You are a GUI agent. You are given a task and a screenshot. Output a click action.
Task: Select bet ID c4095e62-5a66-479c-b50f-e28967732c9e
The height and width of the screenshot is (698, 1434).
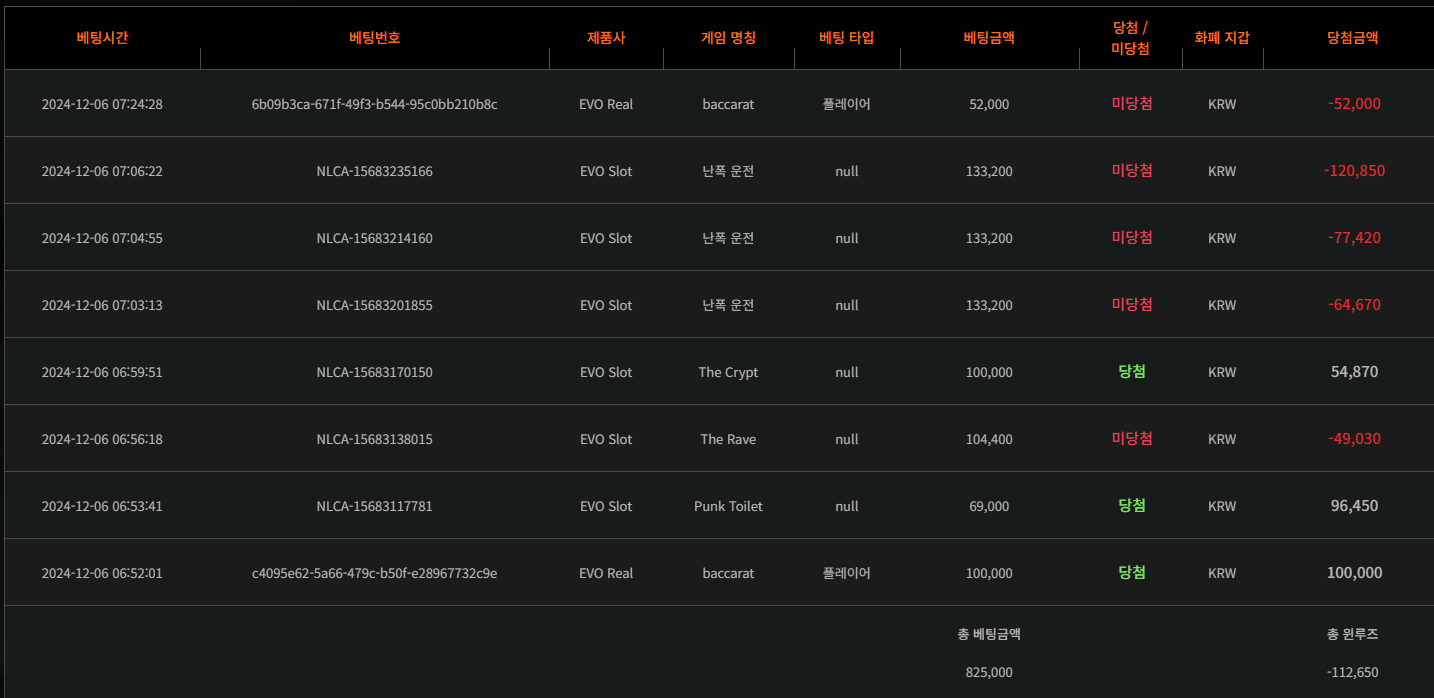click(x=375, y=573)
